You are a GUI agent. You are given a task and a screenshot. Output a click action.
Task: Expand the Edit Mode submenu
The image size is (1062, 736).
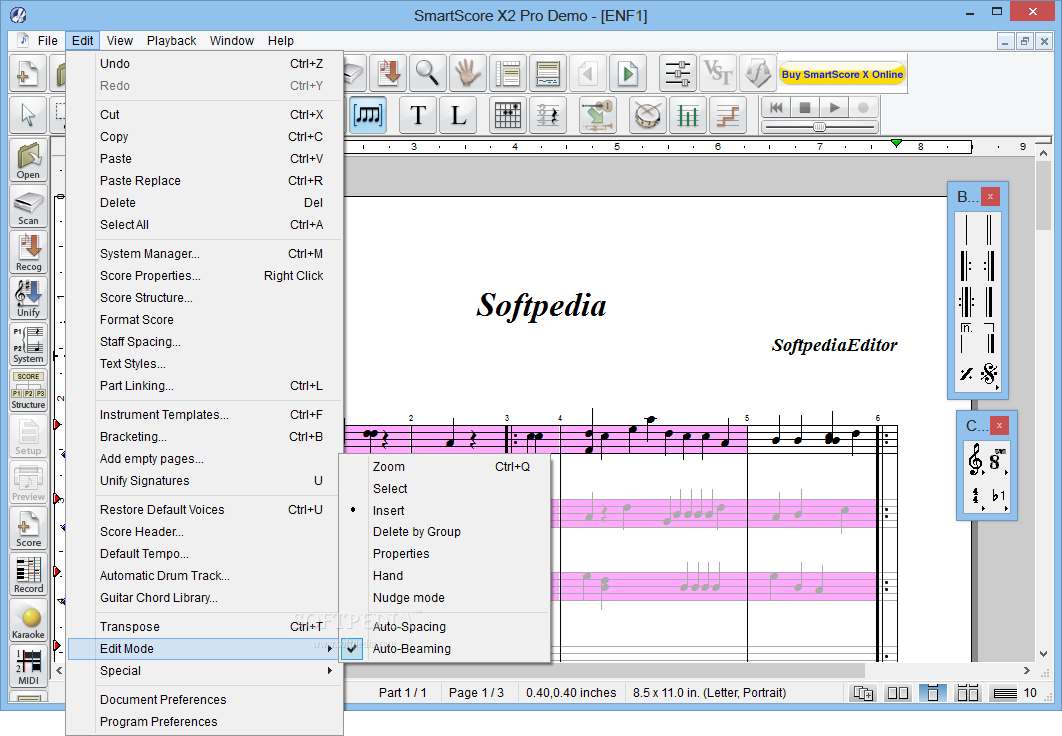[x=204, y=649]
